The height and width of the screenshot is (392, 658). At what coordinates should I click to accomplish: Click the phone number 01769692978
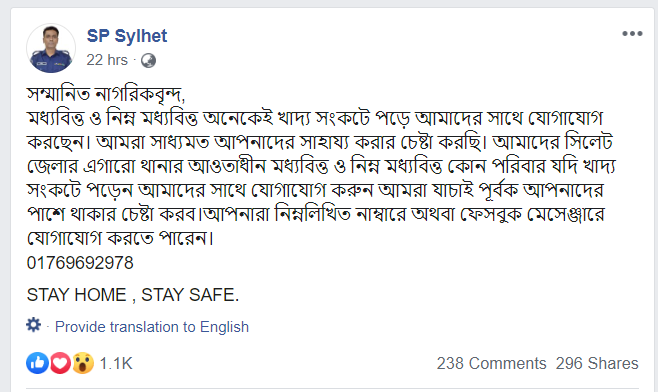[80, 263]
